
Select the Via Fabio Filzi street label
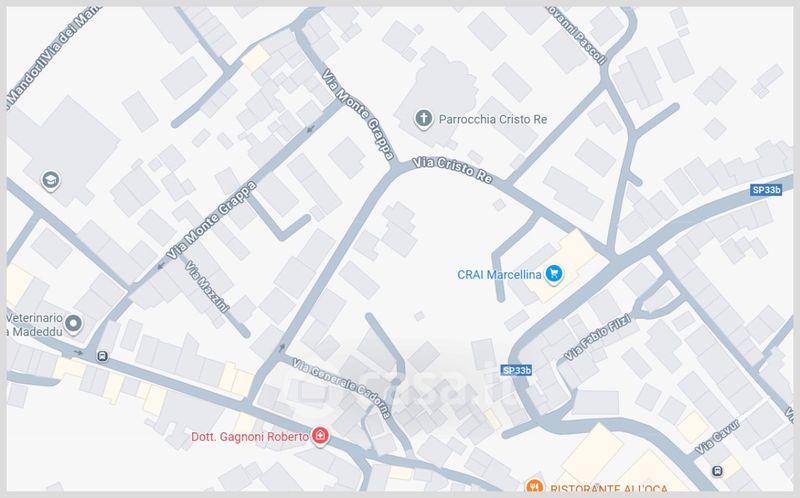(x=598, y=337)
